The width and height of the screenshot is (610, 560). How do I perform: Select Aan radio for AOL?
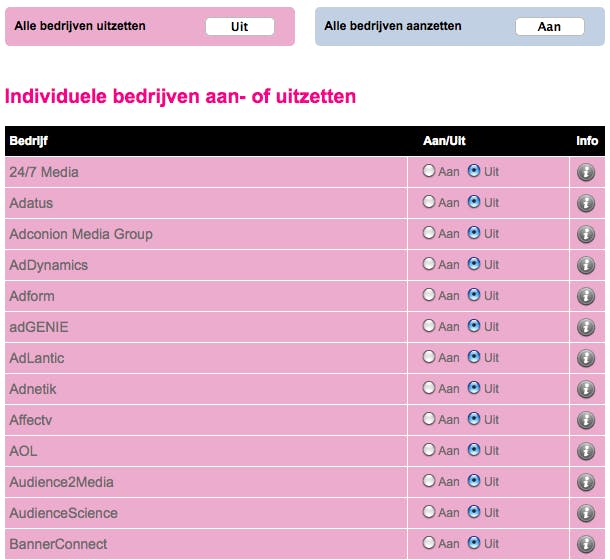click(x=428, y=449)
